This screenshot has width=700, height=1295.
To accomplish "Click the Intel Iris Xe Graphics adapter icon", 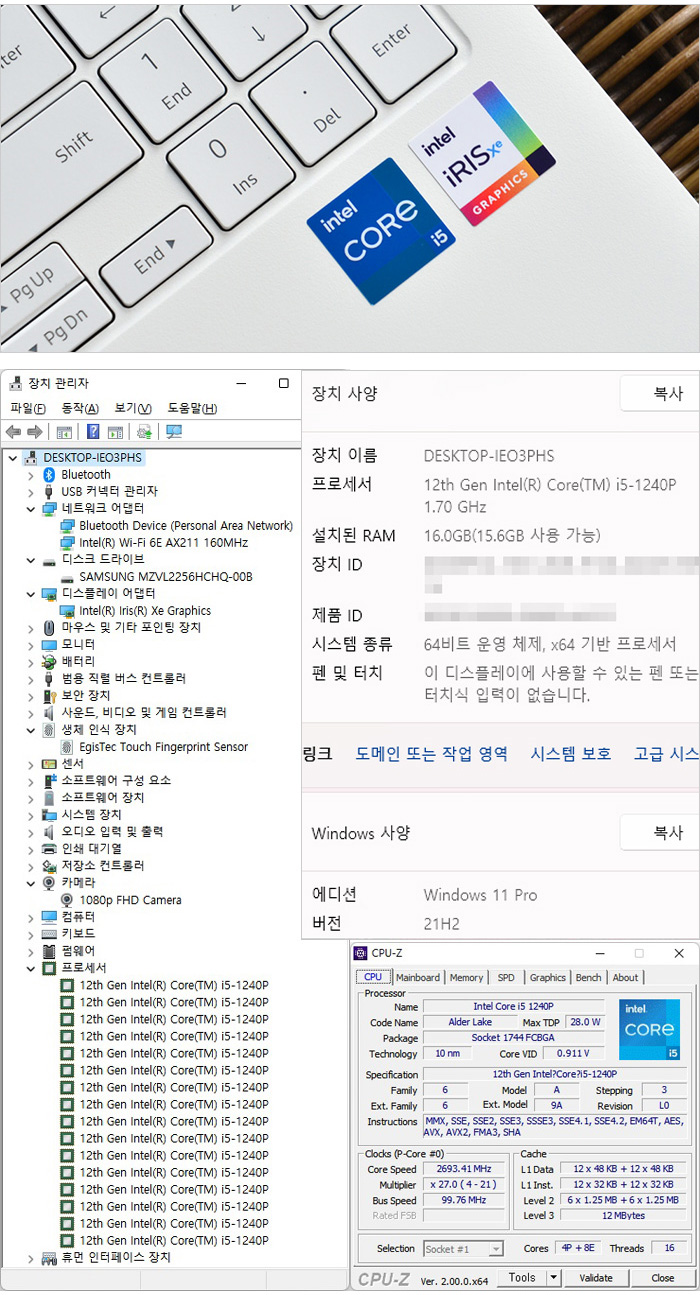I will point(67,611).
